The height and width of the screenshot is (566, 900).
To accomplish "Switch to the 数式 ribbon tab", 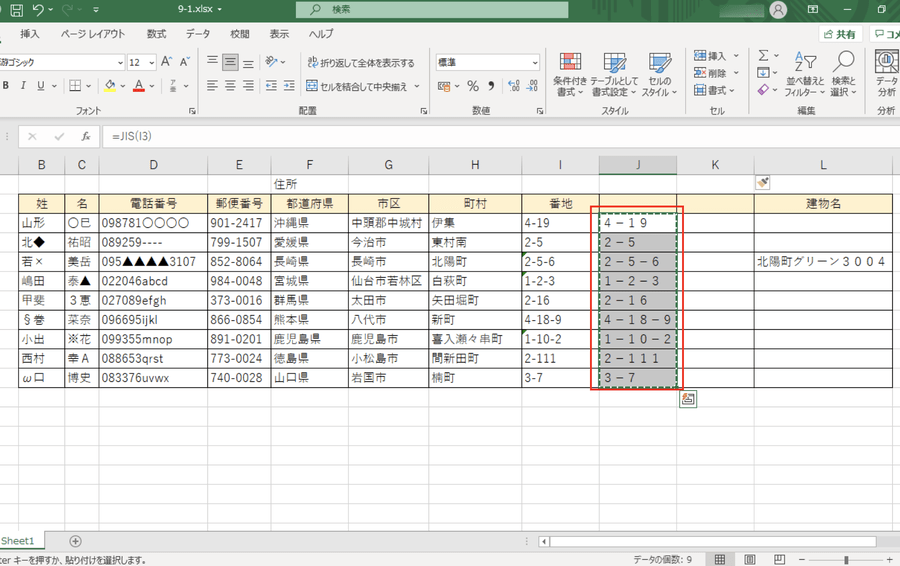I will (x=156, y=34).
